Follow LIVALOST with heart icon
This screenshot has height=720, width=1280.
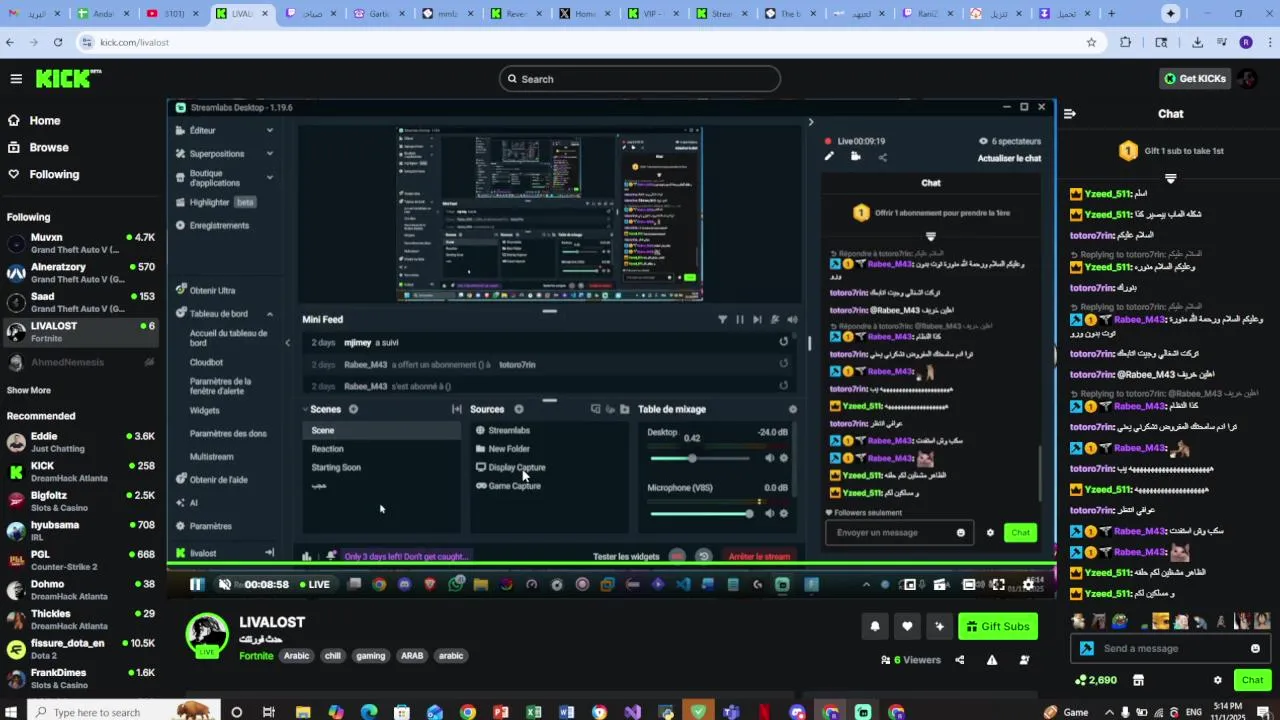pos(907,626)
